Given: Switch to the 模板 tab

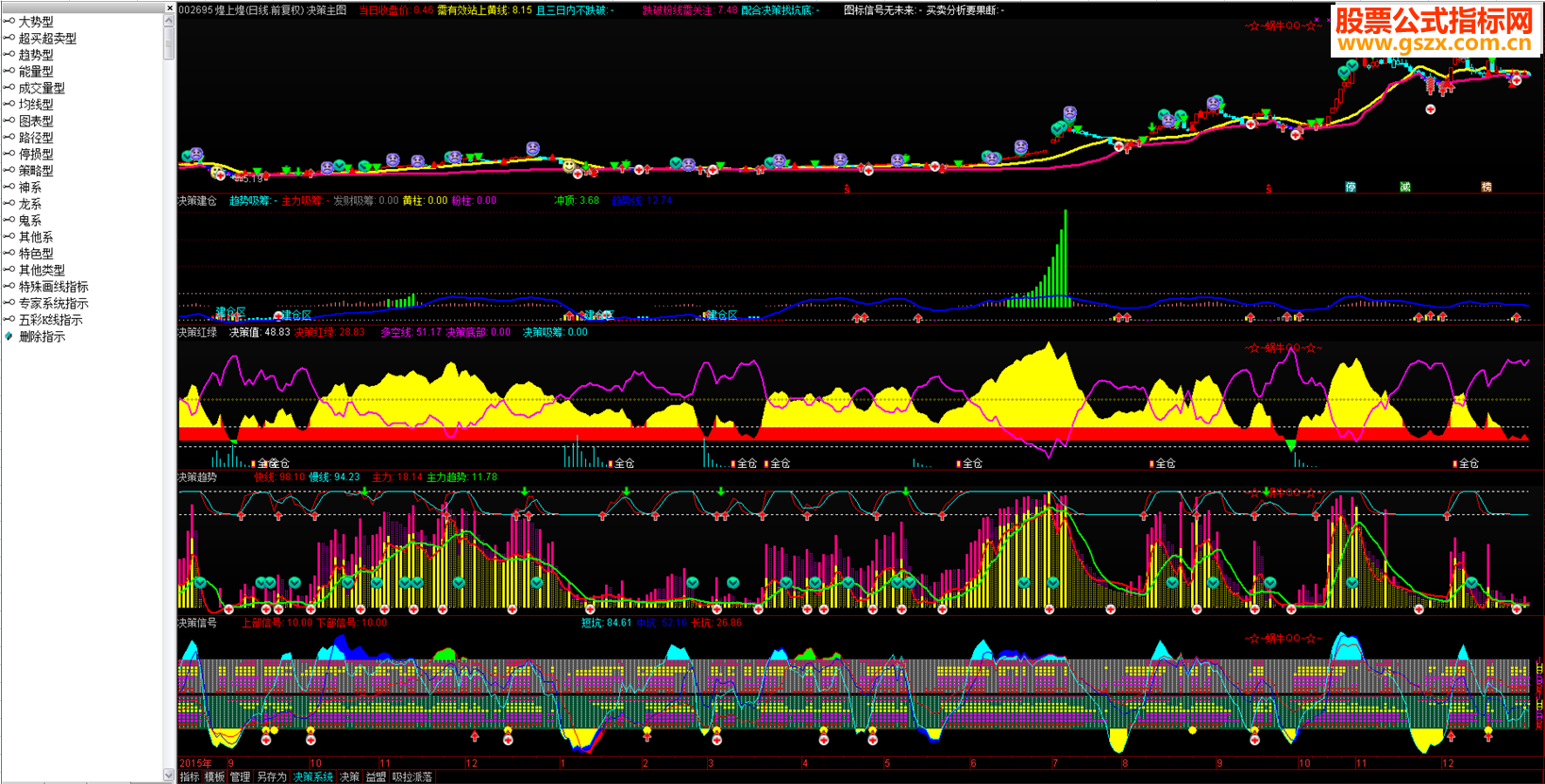Looking at the screenshot, I should (x=214, y=776).
